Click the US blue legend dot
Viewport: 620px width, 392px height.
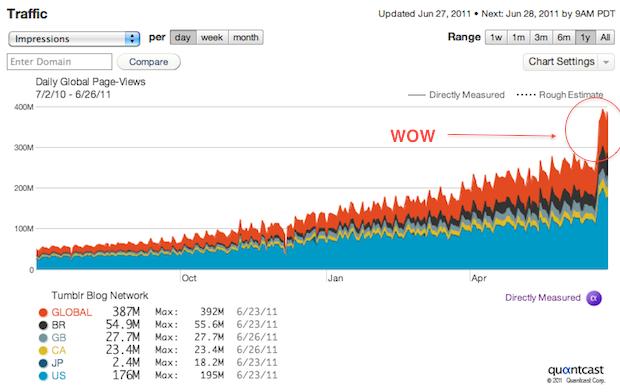[43, 376]
